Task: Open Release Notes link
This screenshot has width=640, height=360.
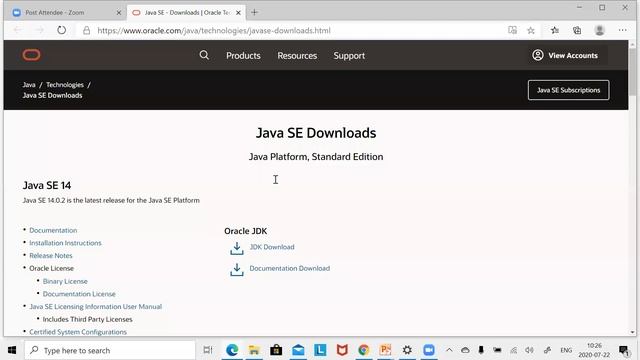Action: pos(51,256)
